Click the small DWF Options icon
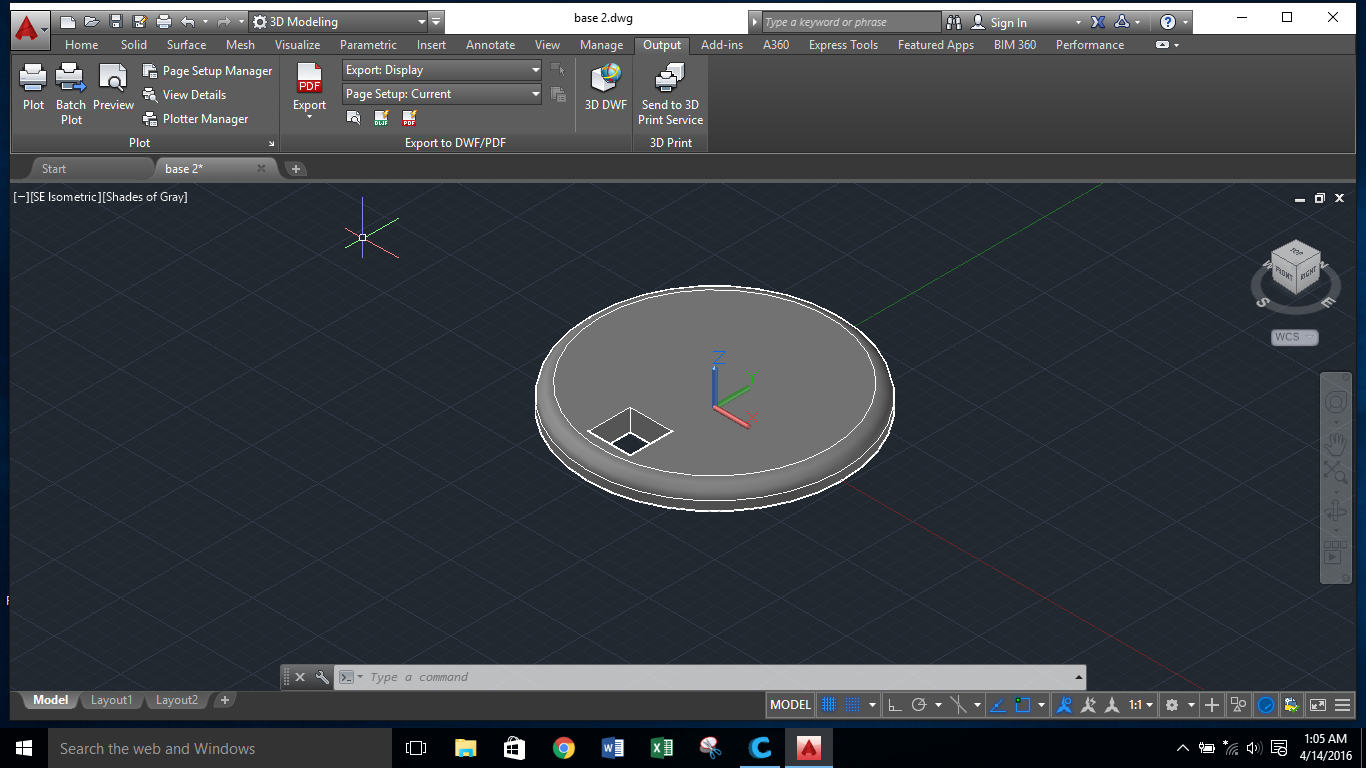Screen dimensions: 1366x768 coord(381,118)
